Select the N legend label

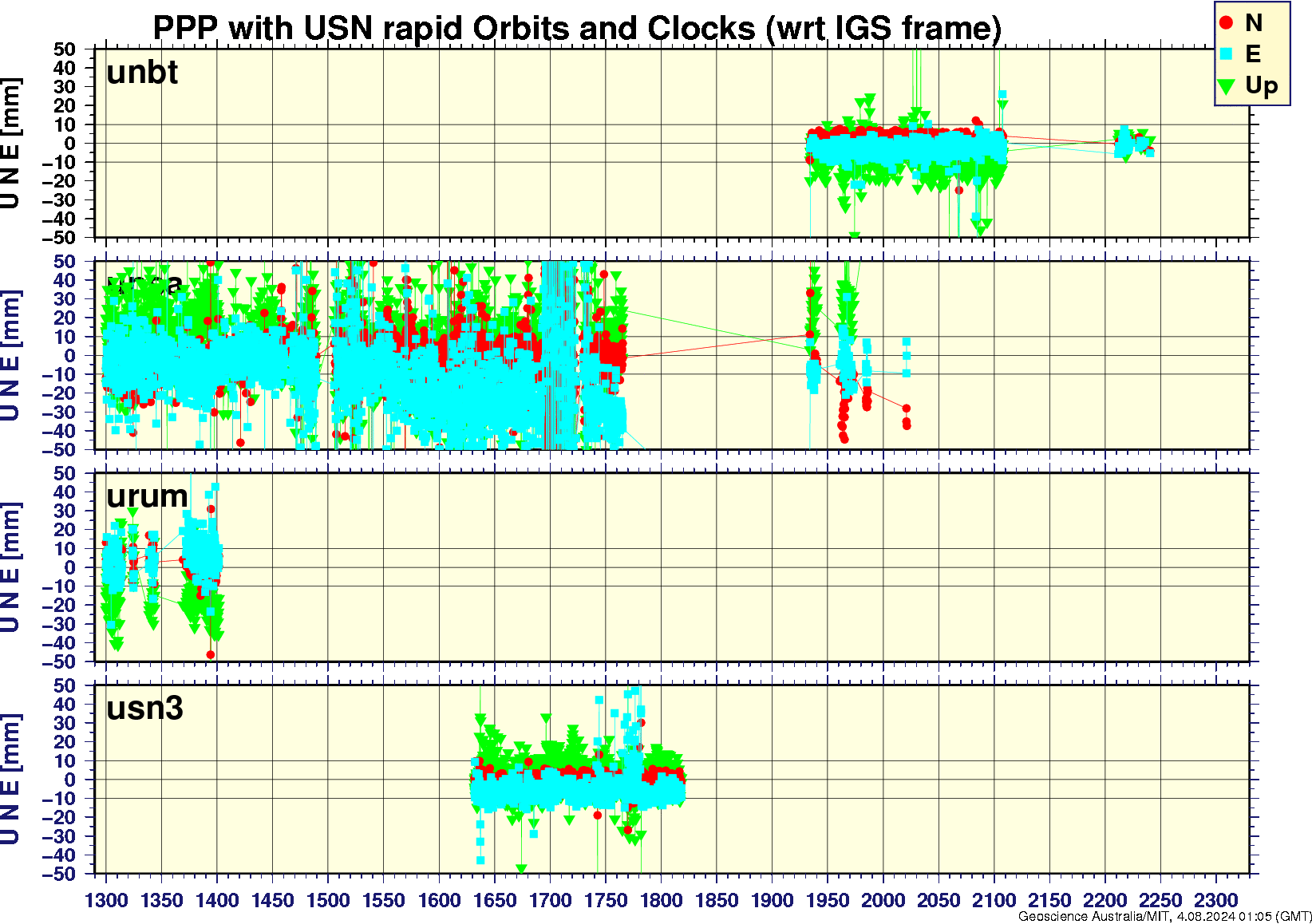click(x=1254, y=23)
